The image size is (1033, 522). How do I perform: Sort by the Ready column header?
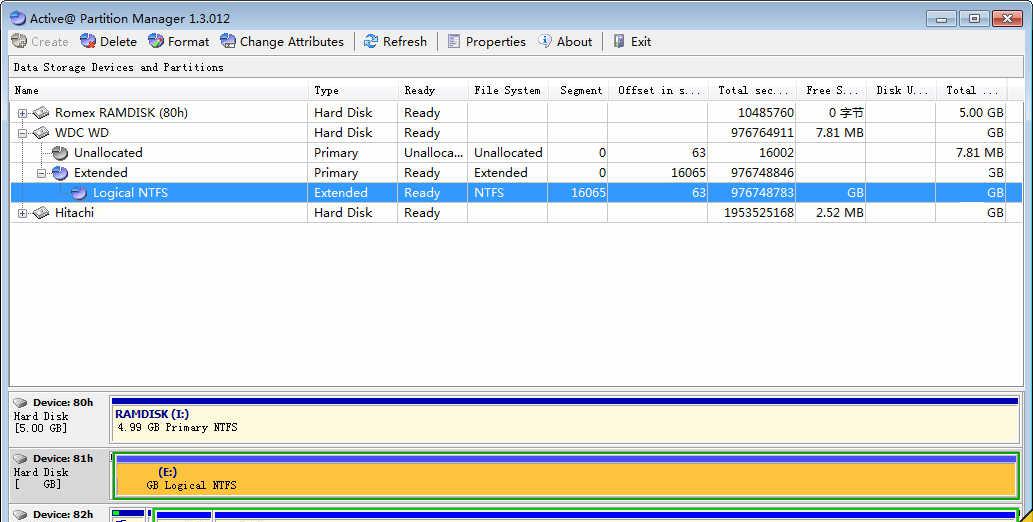click(x=433, y=90)
